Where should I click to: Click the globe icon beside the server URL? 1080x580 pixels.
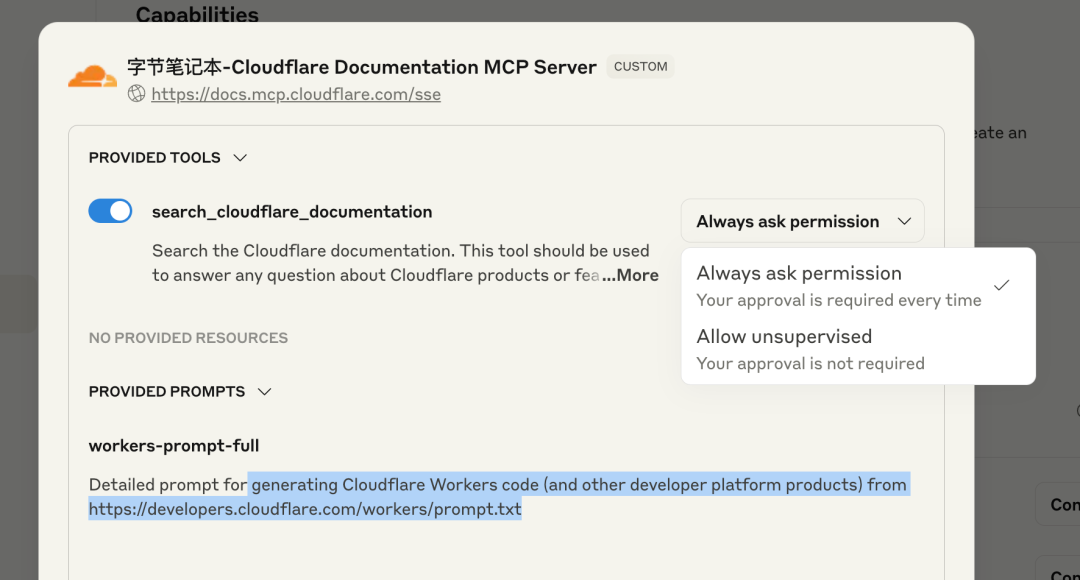pos(137,94)
